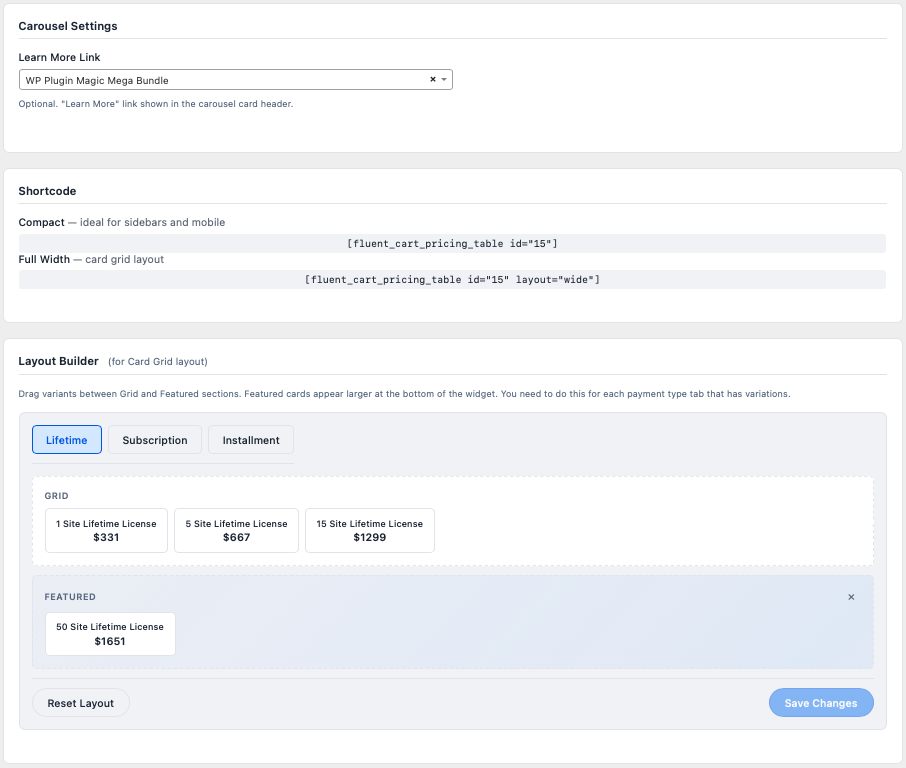Select the full width wide layout shortcode
Screen dimensions: 906x768
tap(452, 280)
